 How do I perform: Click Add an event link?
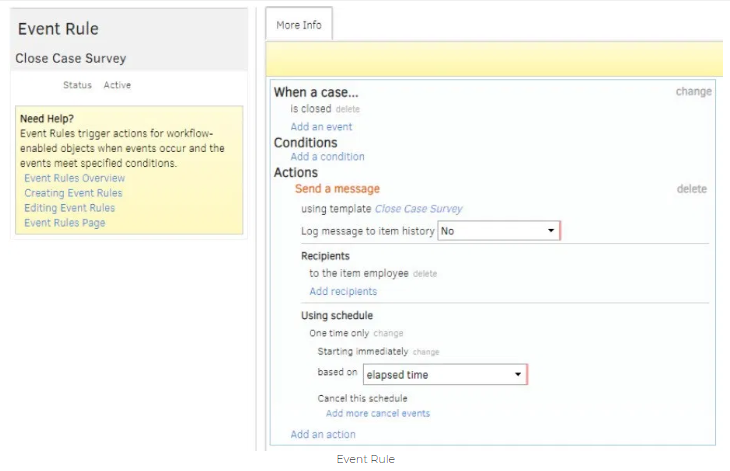tap(321, 127)
